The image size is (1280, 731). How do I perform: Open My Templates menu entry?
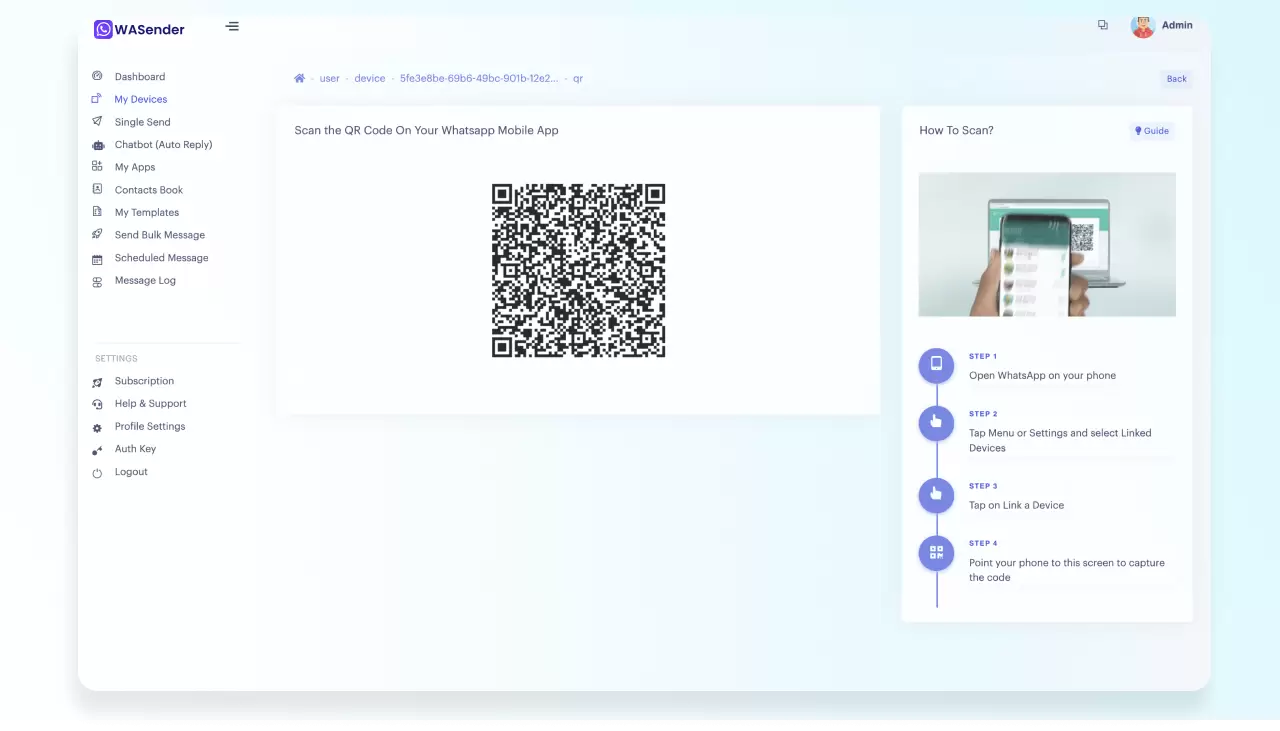147,212
